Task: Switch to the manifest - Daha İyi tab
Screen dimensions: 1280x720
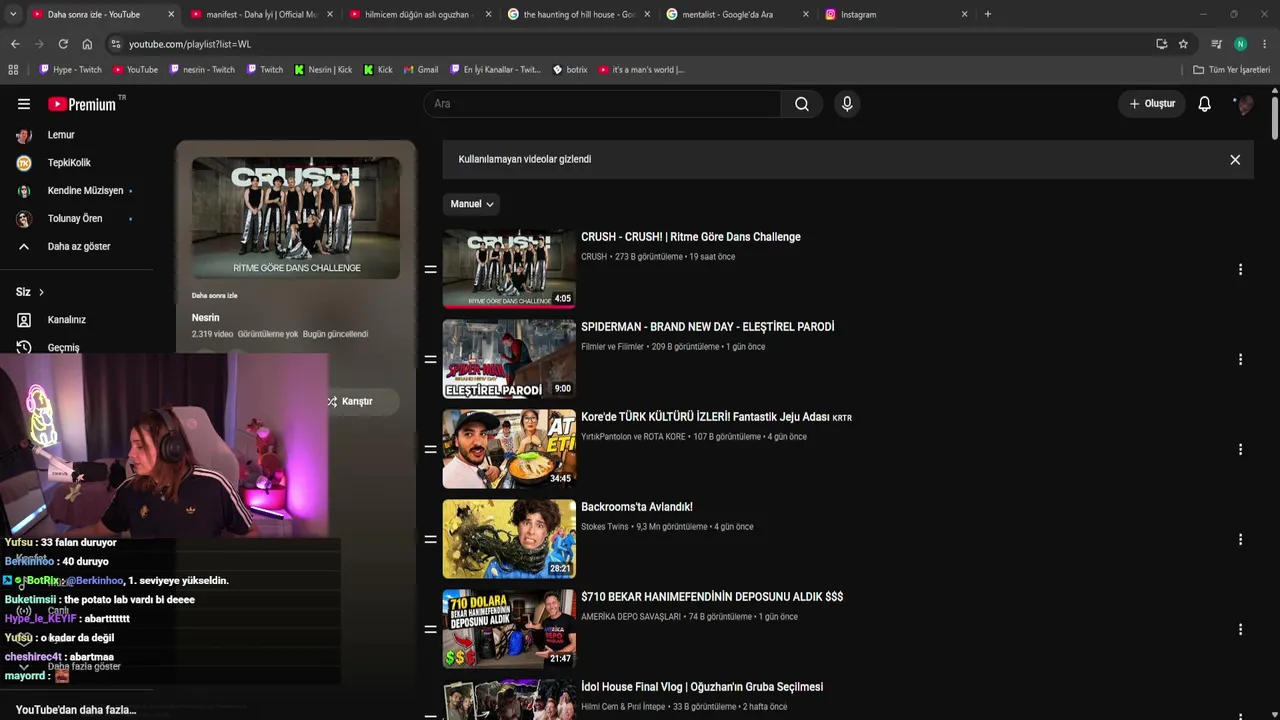Action: [262, 14]
